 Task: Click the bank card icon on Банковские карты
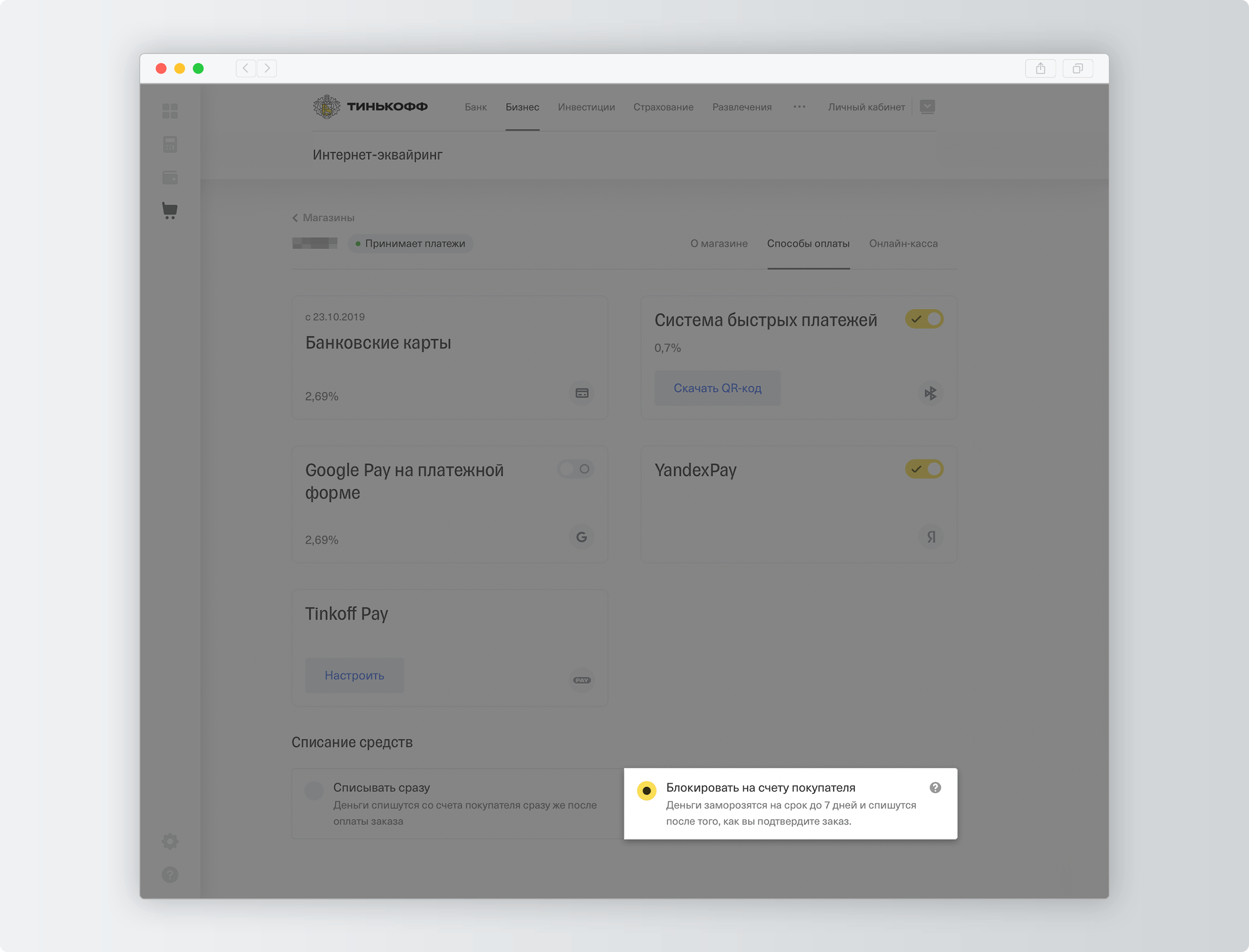[582, 393]
